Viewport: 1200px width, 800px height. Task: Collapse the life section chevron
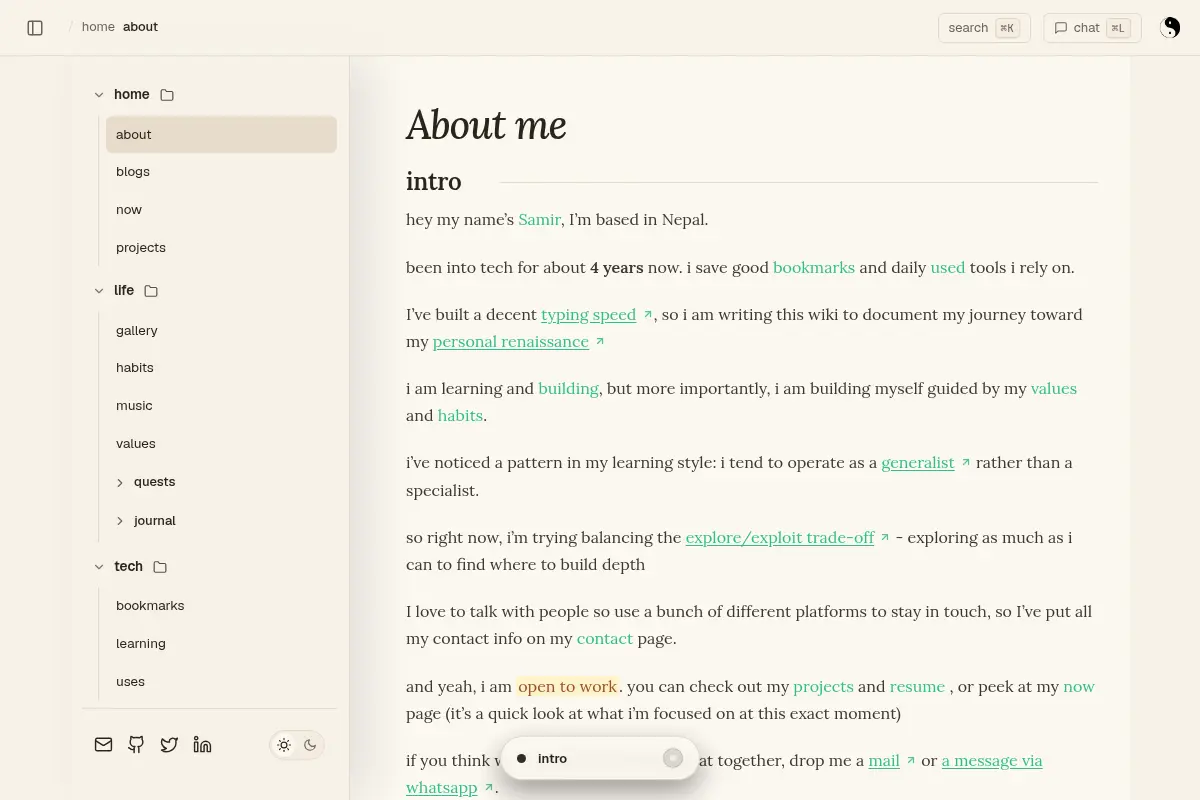pyautogui.click(x=99, y=291)
